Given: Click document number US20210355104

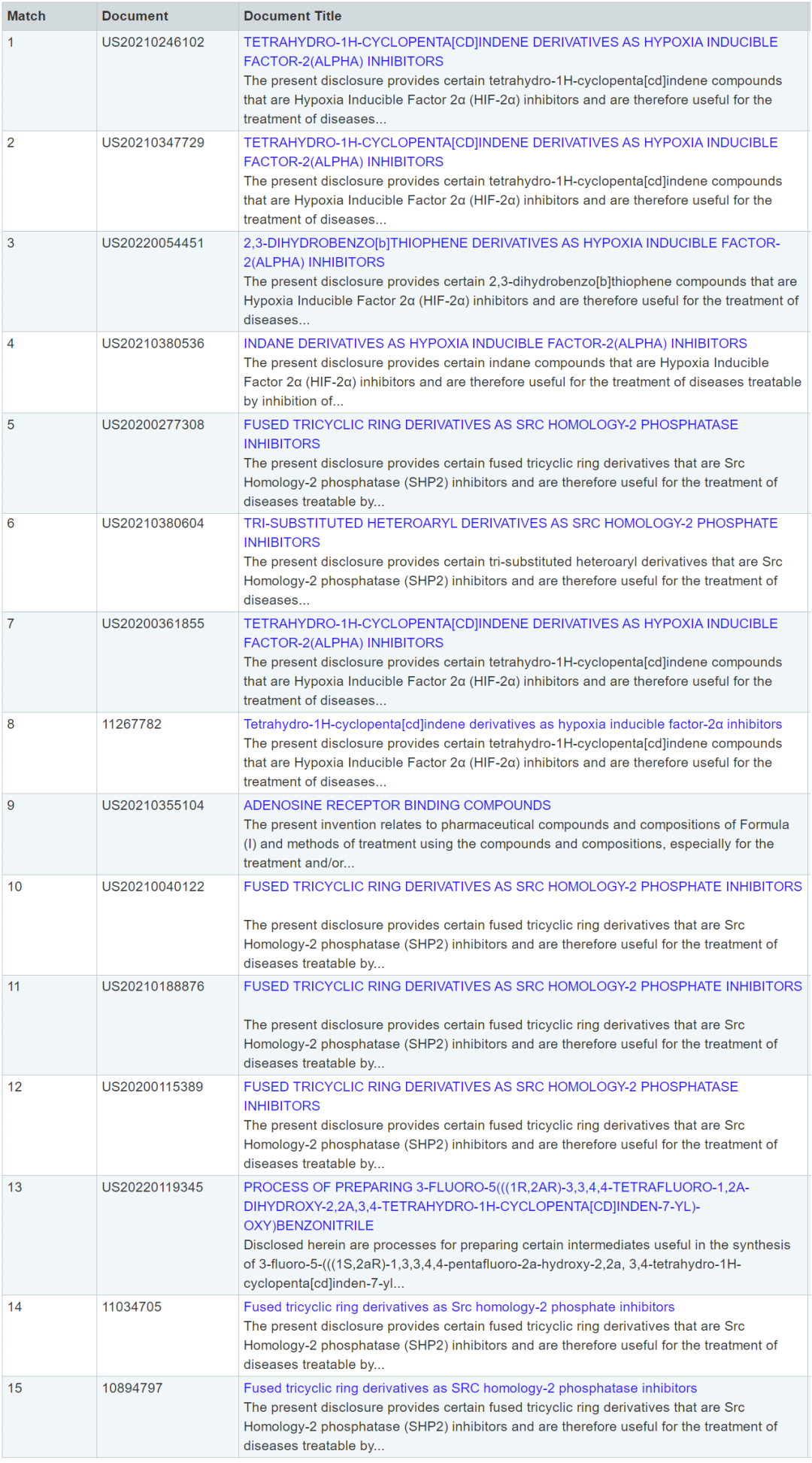Looking at the screenshot, I should coord(153,806).
